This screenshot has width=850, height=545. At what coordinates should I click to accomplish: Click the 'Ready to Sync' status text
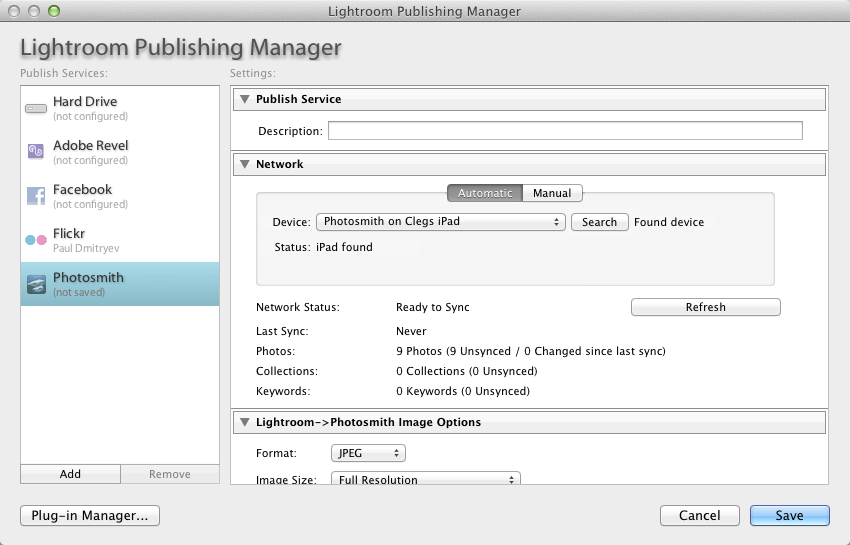(x=433, y=307)
